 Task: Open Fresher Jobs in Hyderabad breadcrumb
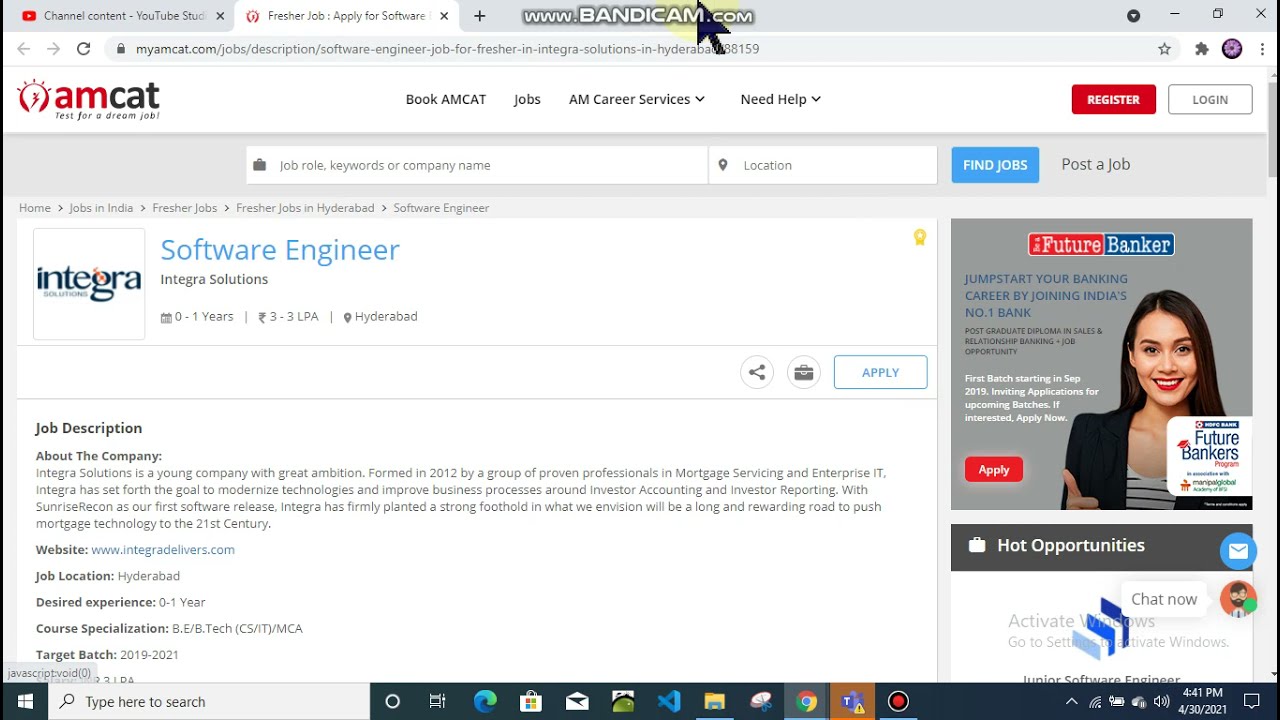click(x=305, y=208)
